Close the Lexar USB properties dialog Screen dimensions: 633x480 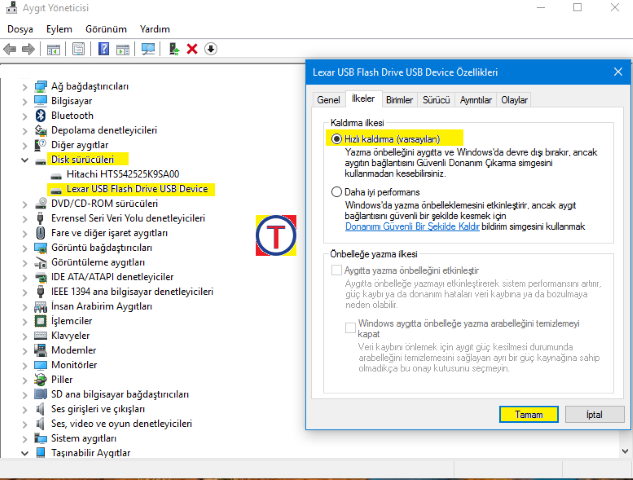pyautogui.click(x=618, y=72)
